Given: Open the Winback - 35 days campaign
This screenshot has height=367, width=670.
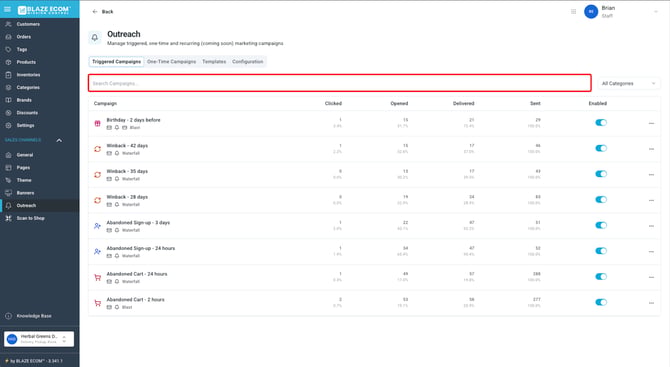Looking at the screenshot, I should click(127, 171).
